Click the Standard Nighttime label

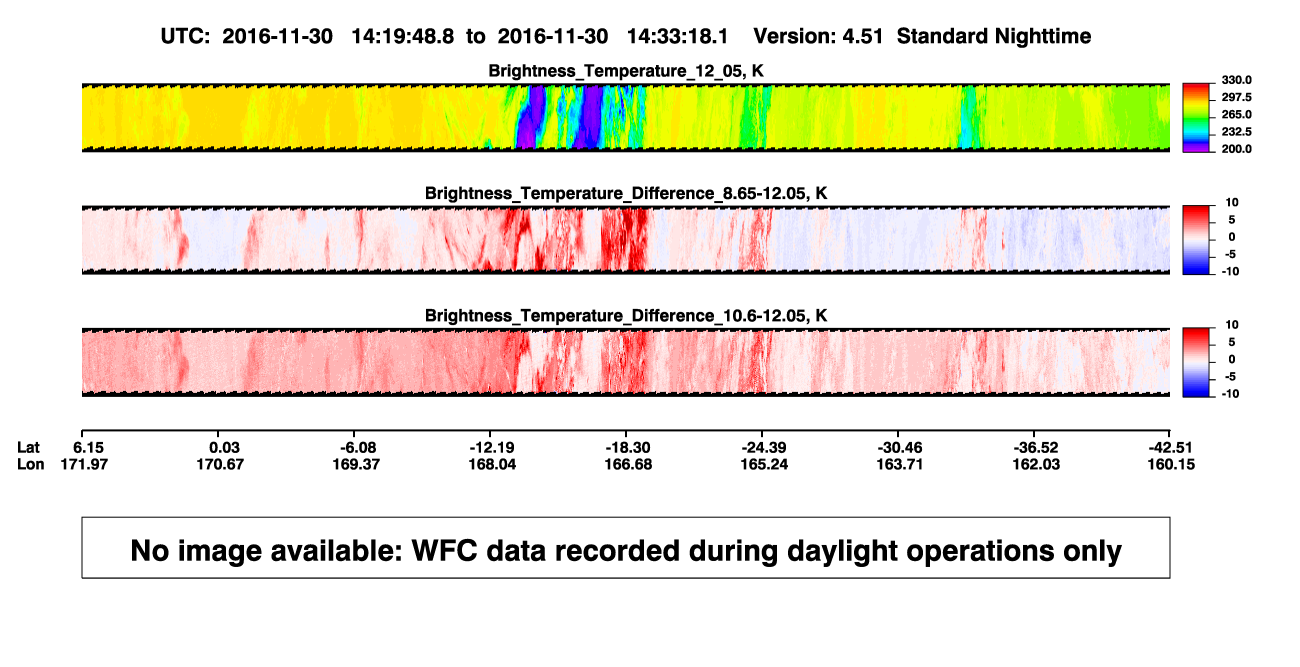994,36
